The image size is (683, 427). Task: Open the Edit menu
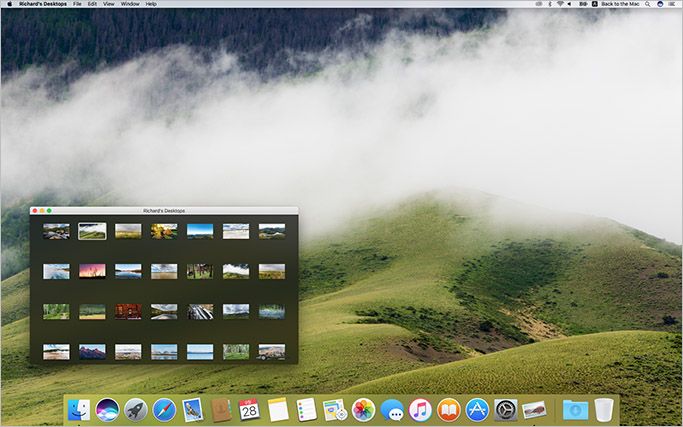(x=92, y=4)
